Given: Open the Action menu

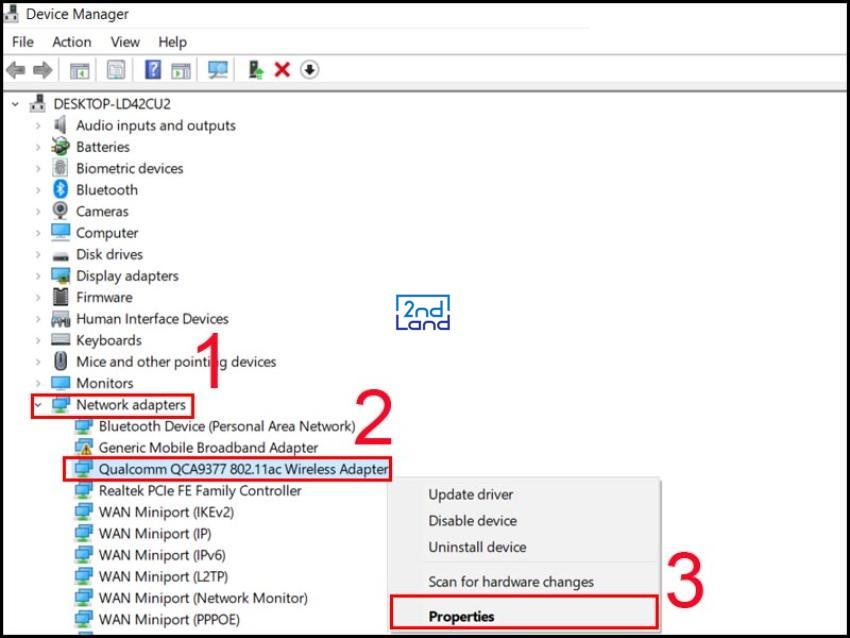Looking at the screenshot, I should (72, 42).
